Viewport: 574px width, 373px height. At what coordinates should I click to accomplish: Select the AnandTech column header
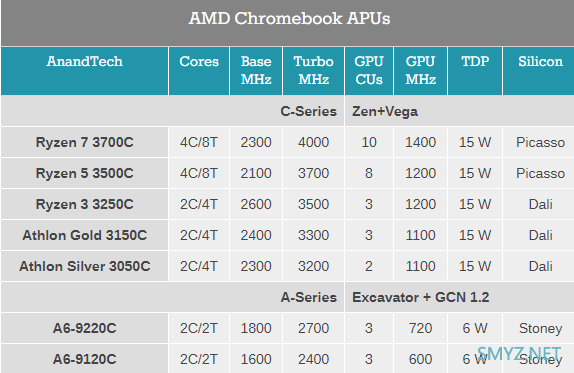tap(85, 61)
